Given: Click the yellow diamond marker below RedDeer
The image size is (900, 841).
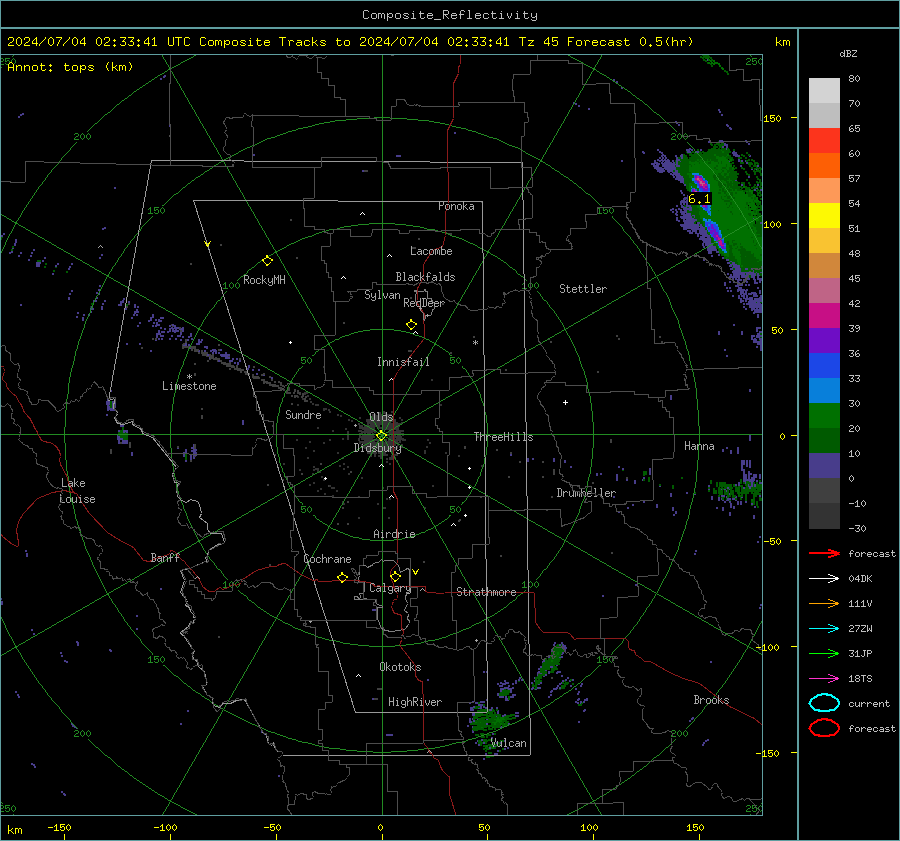Looking at the screenshot, I should (411, 325).
